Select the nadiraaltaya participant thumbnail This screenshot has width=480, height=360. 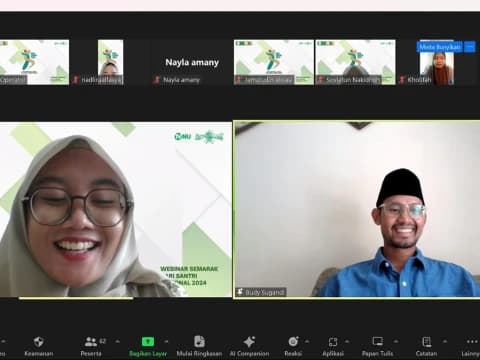coord(111,62)
